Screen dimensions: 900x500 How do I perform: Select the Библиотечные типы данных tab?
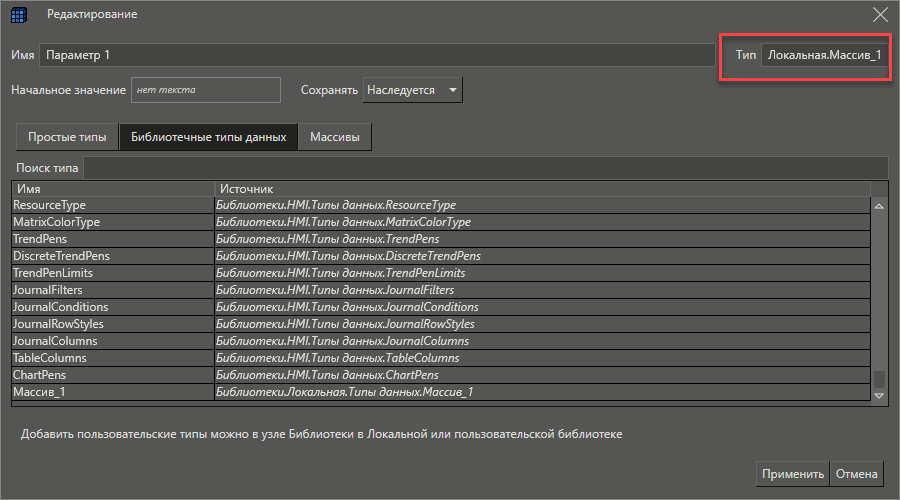point(208,137)
